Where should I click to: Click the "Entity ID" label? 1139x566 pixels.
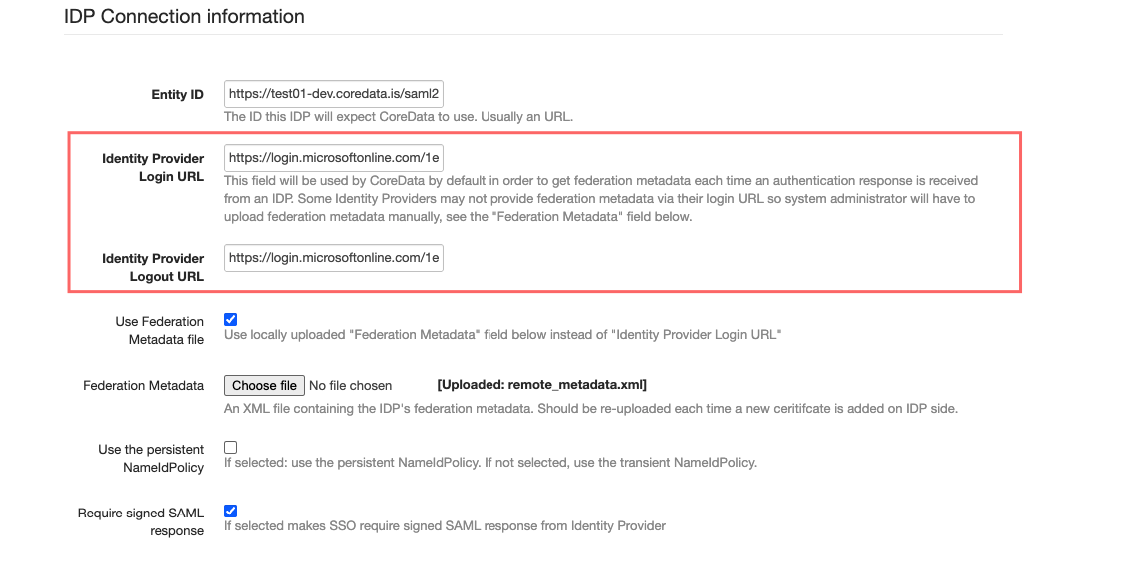click(x=177, y=95)
